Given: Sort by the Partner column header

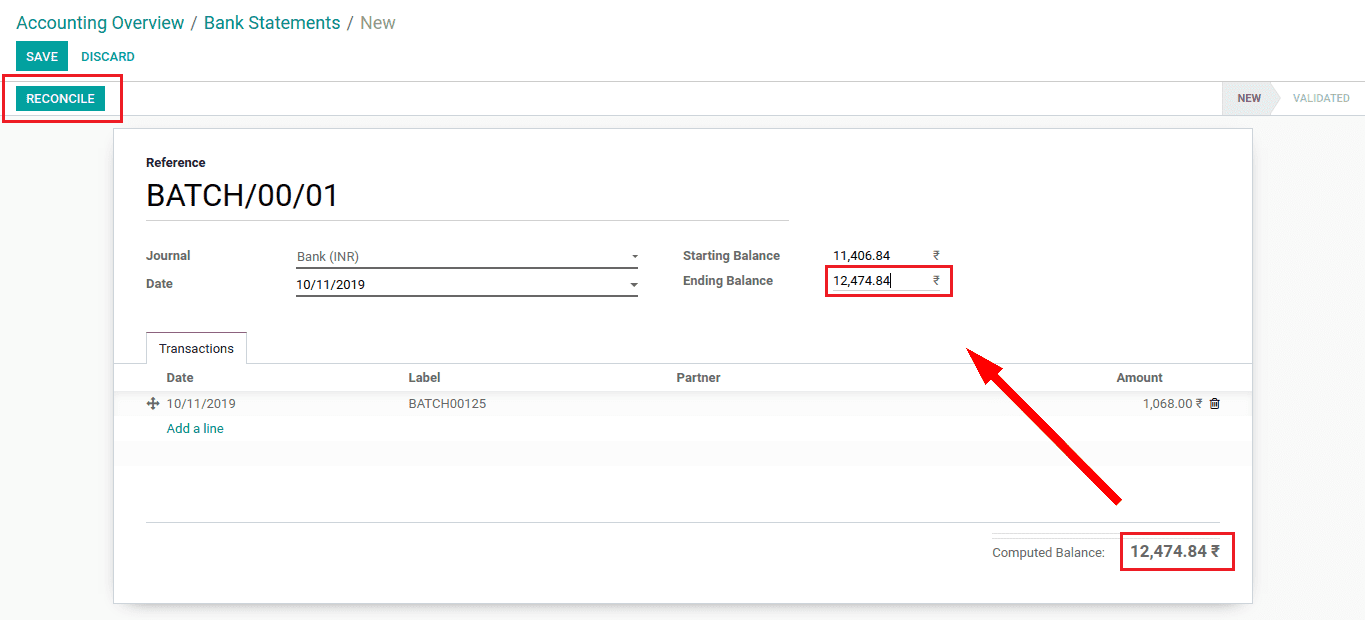Looking at the screenshot, I should [x=698, y=378].
